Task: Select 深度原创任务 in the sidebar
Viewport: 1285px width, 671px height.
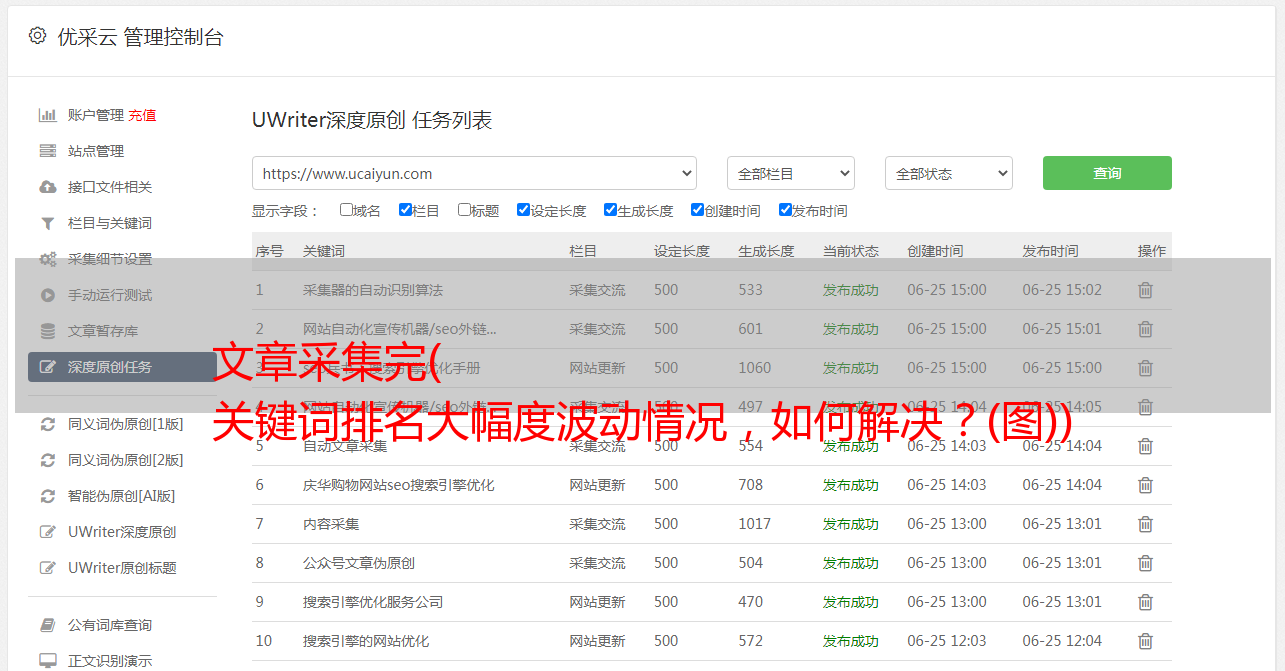Action: 122,367
